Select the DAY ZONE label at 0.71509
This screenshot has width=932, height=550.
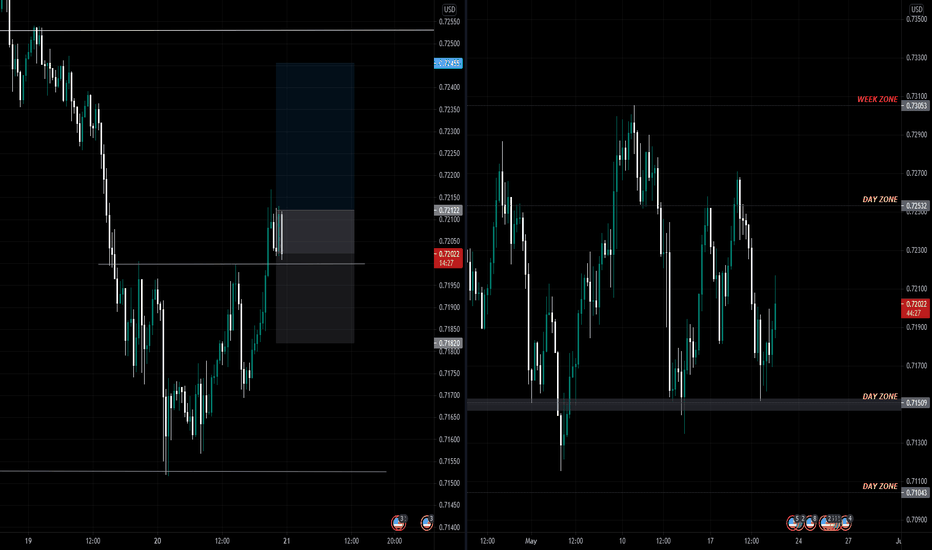coord(880,396)
